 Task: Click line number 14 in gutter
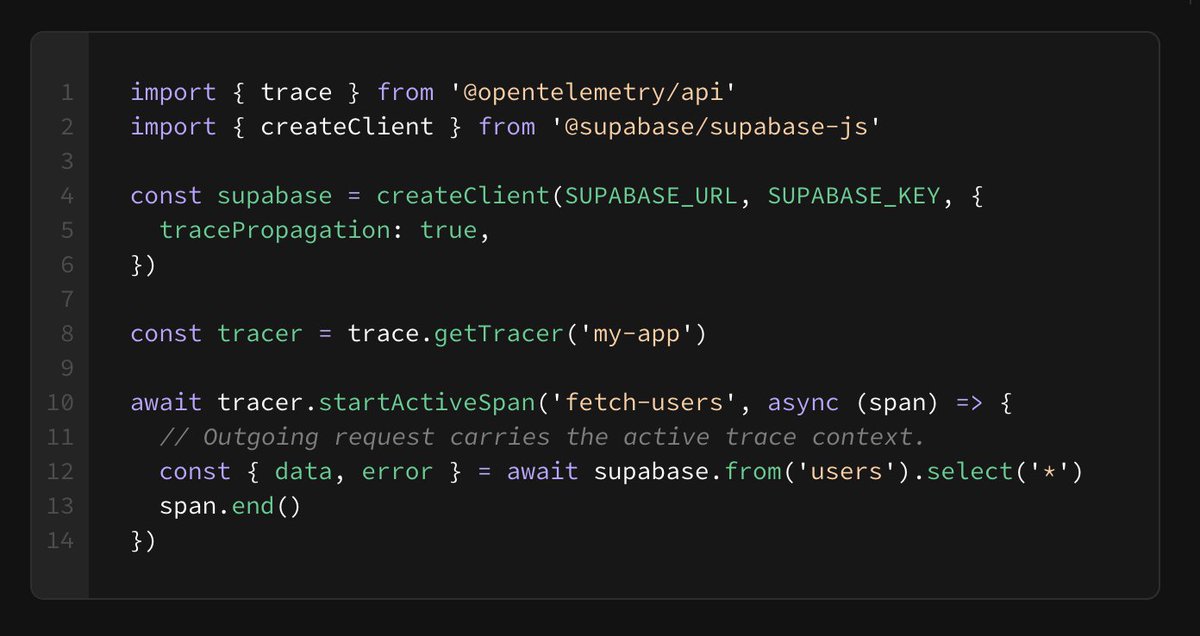(x=60, y=541)
